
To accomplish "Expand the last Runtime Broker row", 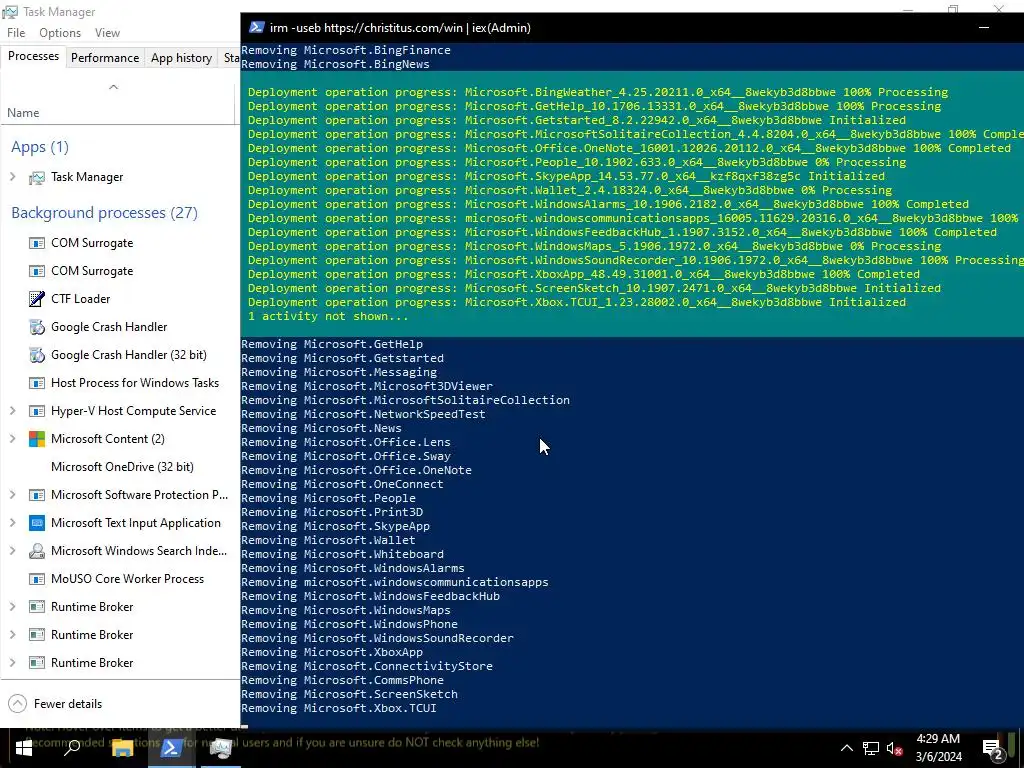I will pos(12,663).
